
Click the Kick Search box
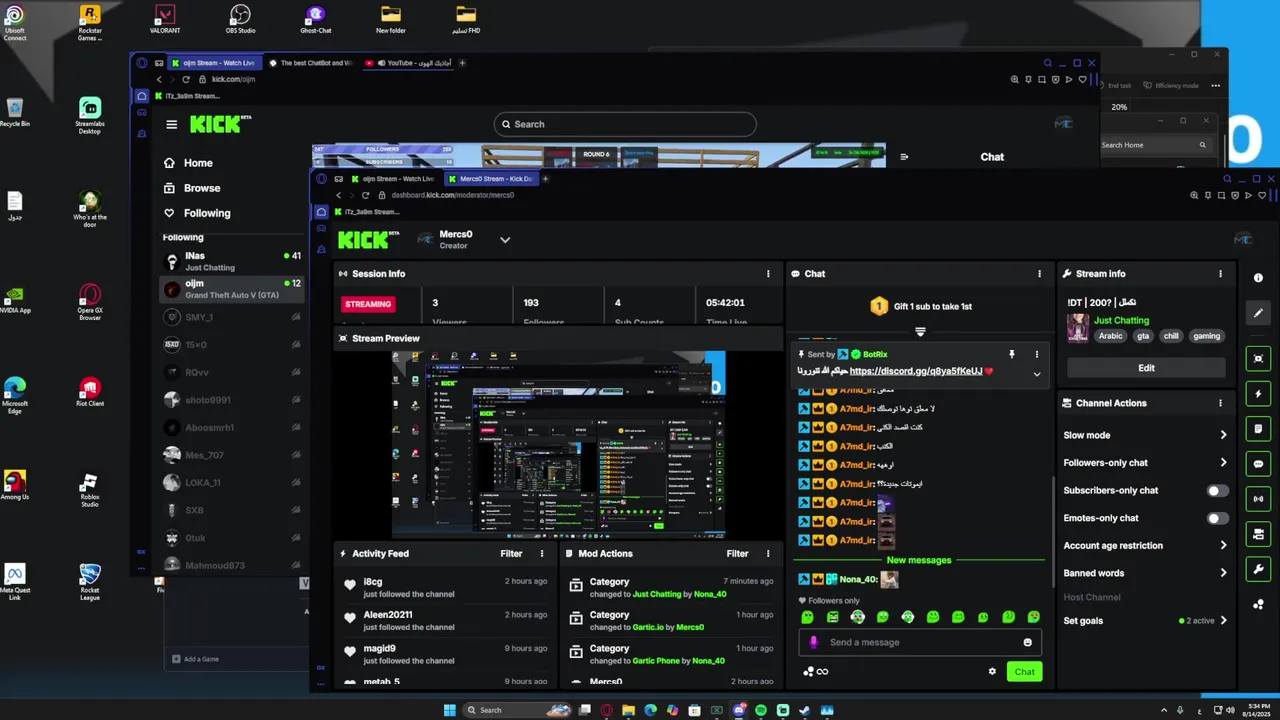tap(625, 124)
